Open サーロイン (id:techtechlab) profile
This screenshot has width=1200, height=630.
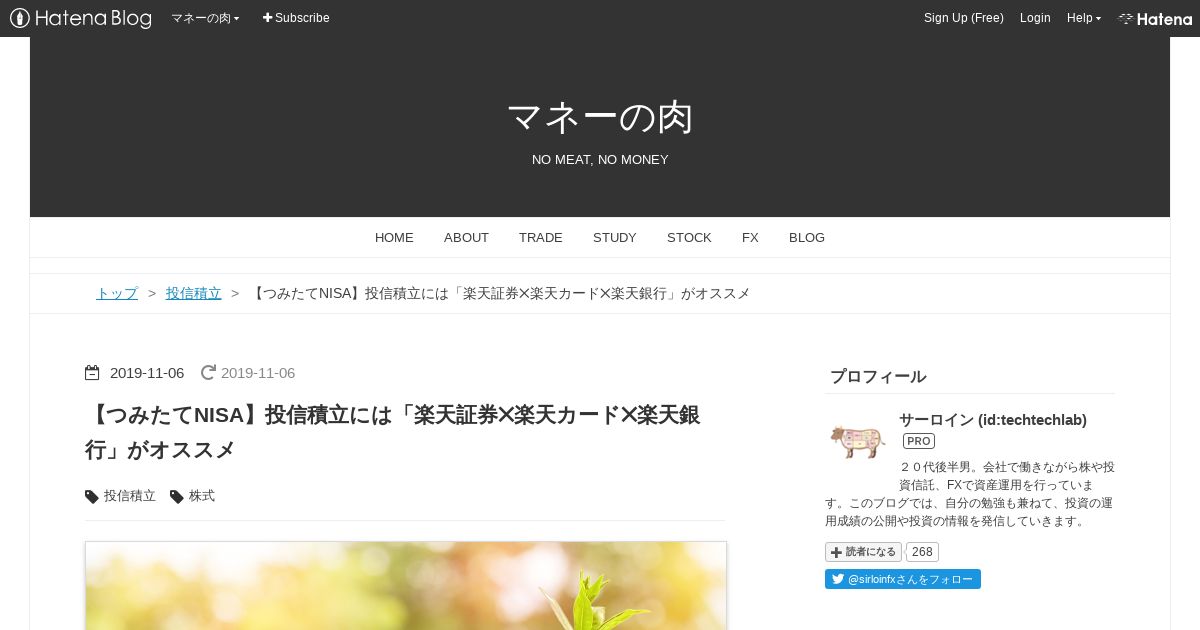tap(993, 420)
